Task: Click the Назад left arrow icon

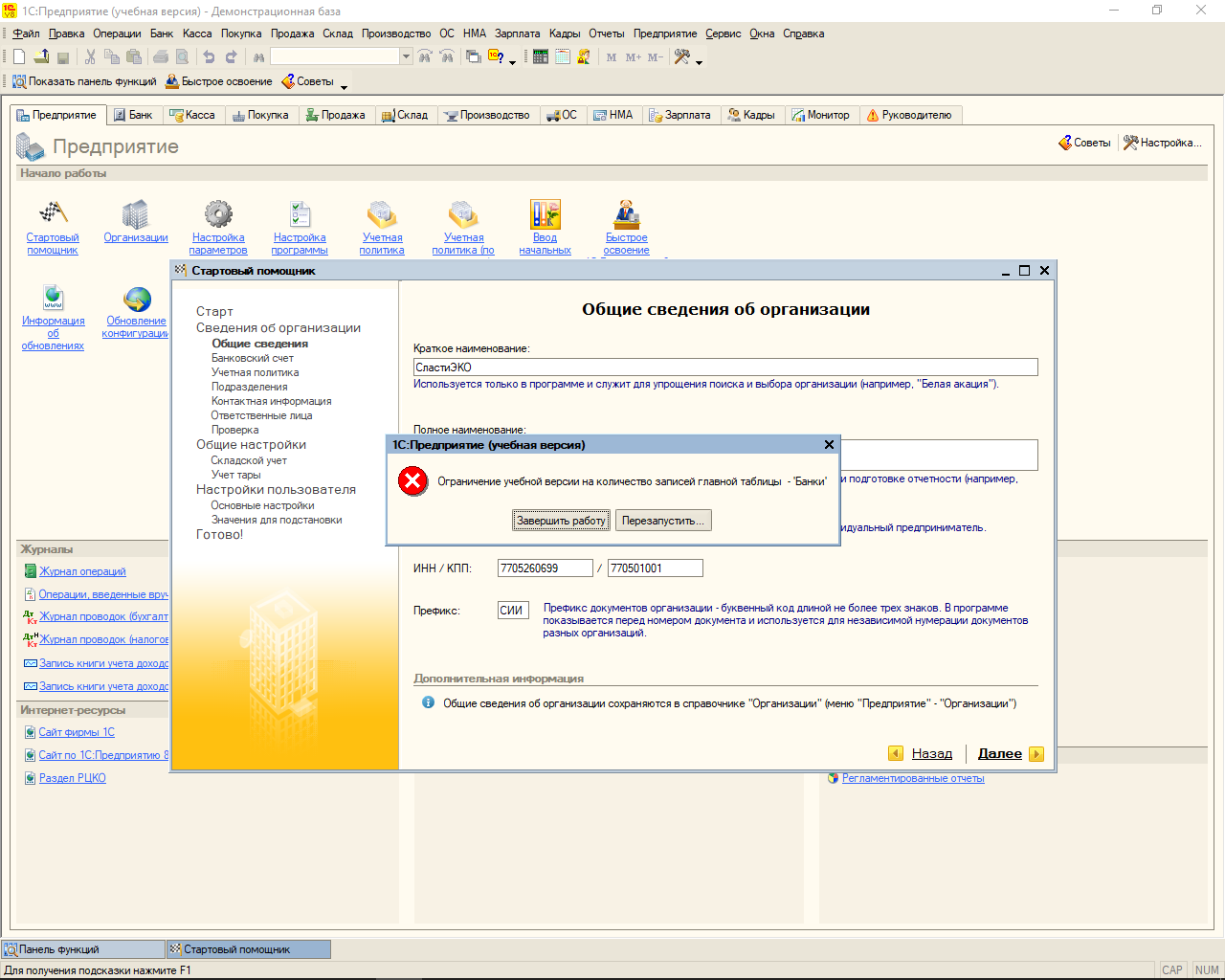Action: (x=896, y=753)
